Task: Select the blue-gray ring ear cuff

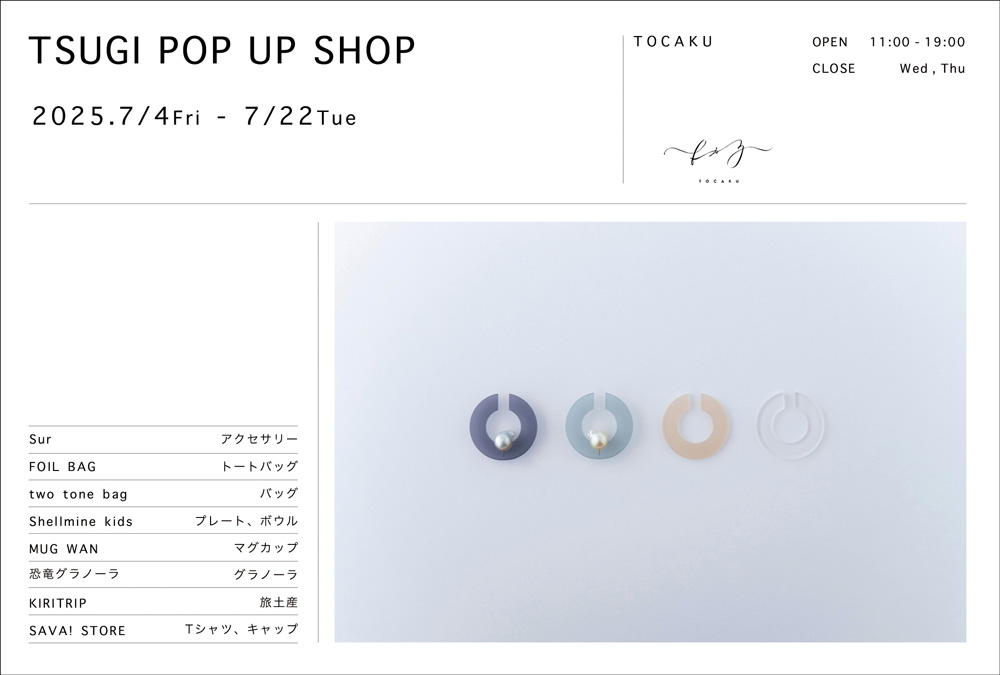Action: 599,425
